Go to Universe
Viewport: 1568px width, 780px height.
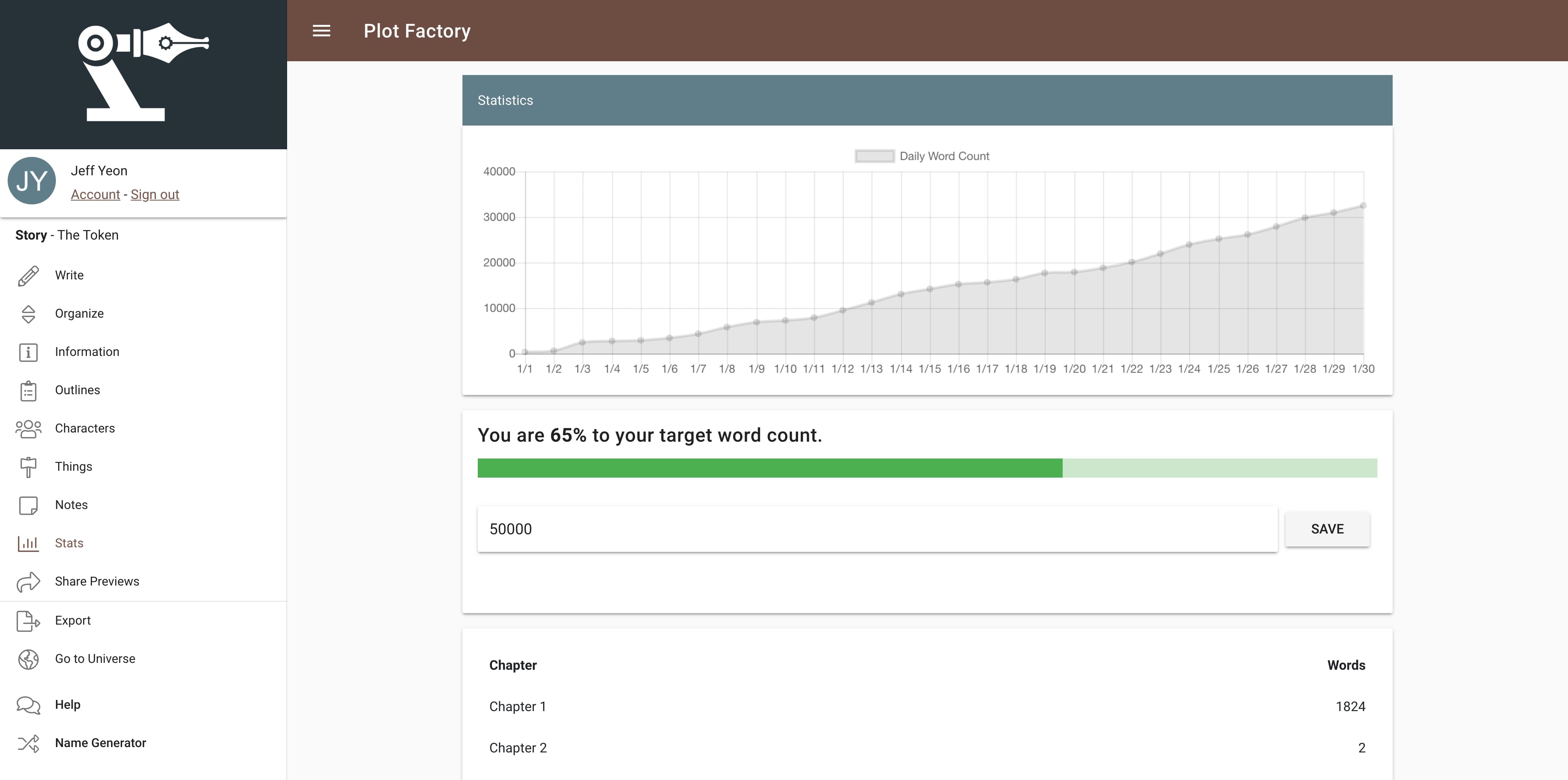click(x=95, y=658)
